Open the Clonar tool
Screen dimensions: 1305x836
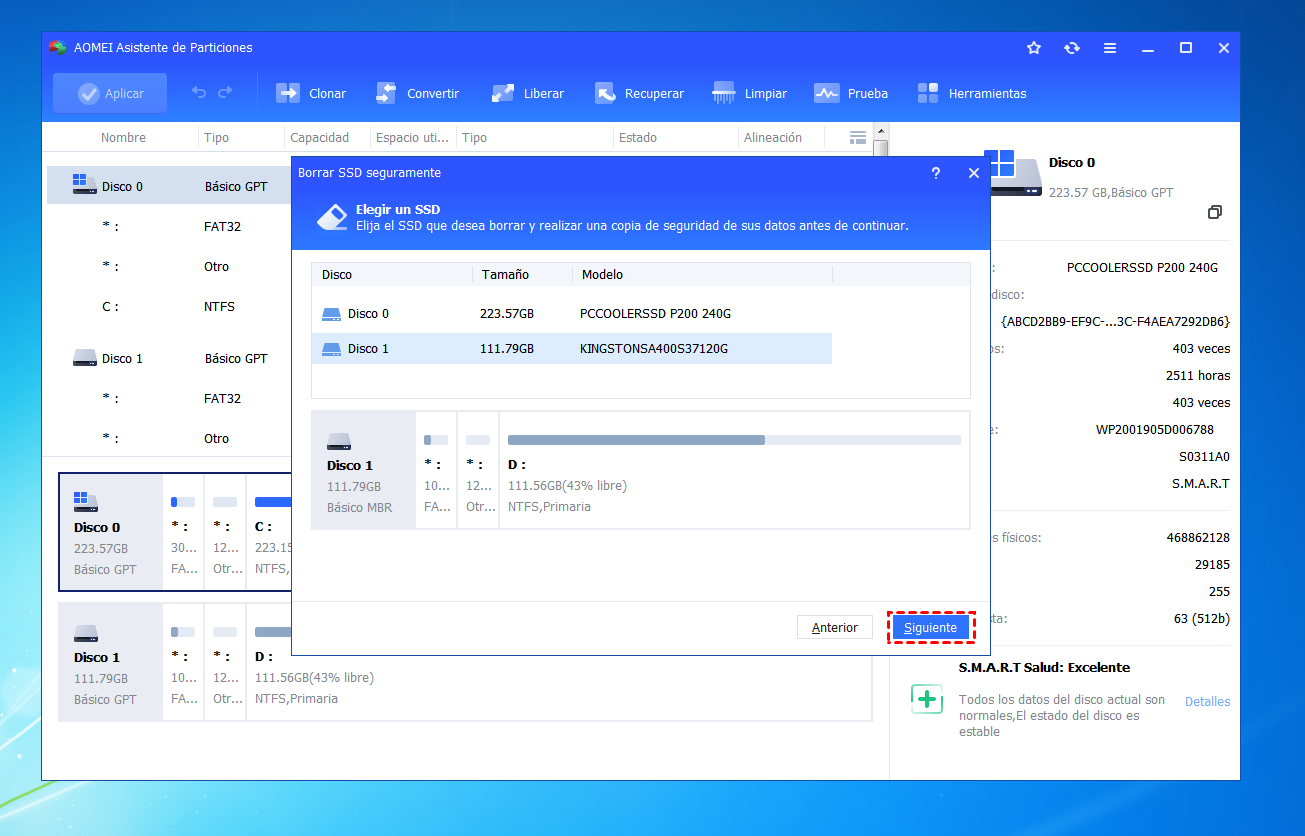click(x=311, y=93)
